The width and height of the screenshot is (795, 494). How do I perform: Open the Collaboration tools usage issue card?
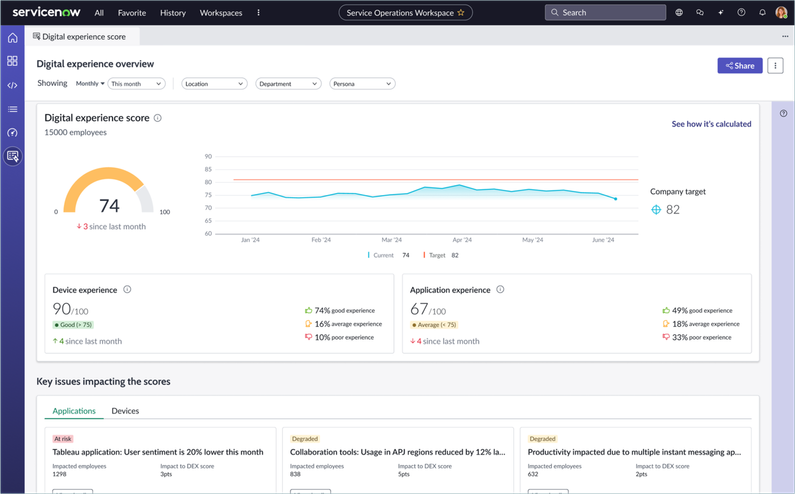tap(398, 460)
